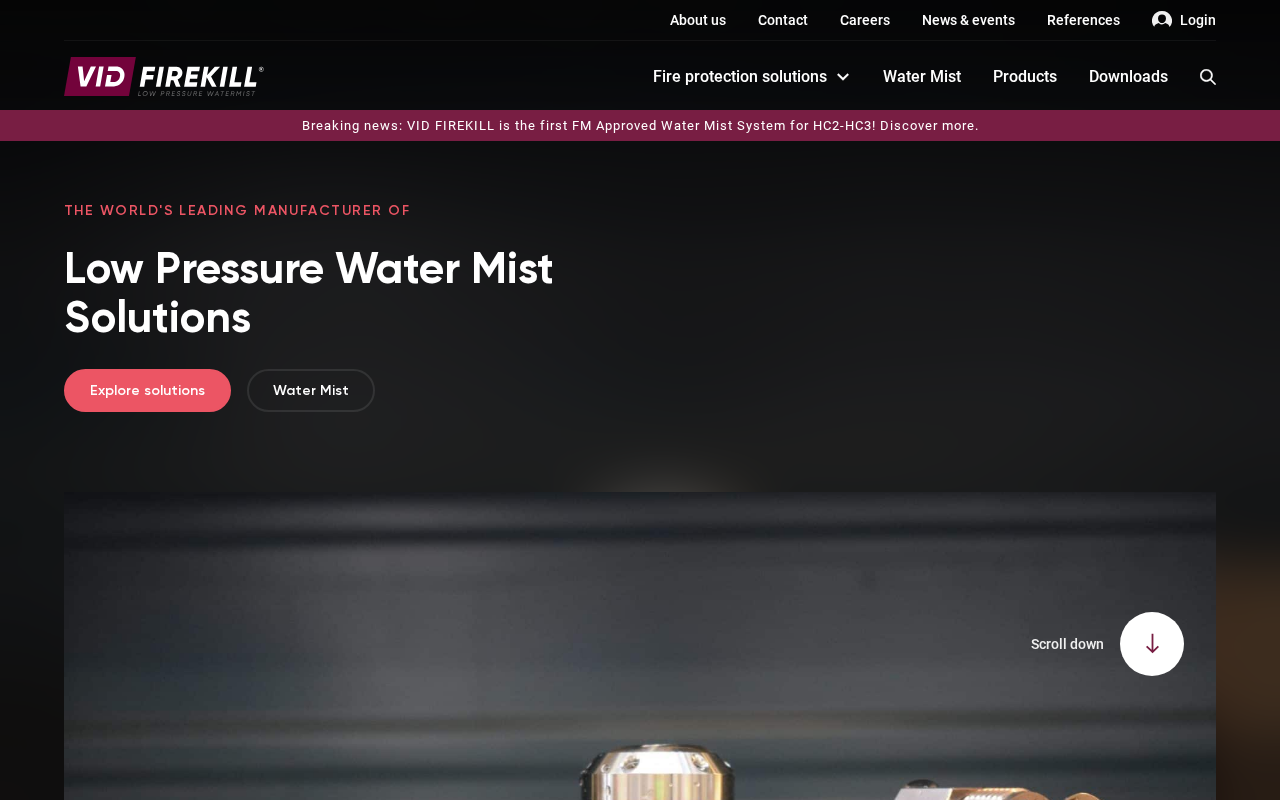1280x800 pixels.
Task: Open the Fire protection solutions menu
Action: point(740,77)
